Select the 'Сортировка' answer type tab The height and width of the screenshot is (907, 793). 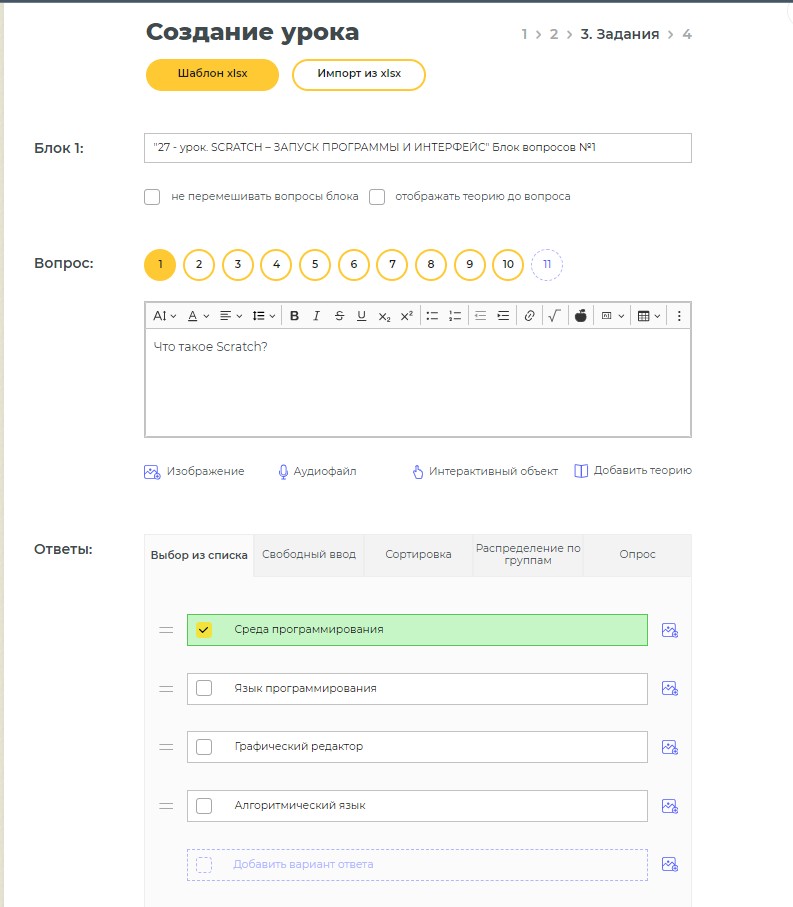(418, 555)
